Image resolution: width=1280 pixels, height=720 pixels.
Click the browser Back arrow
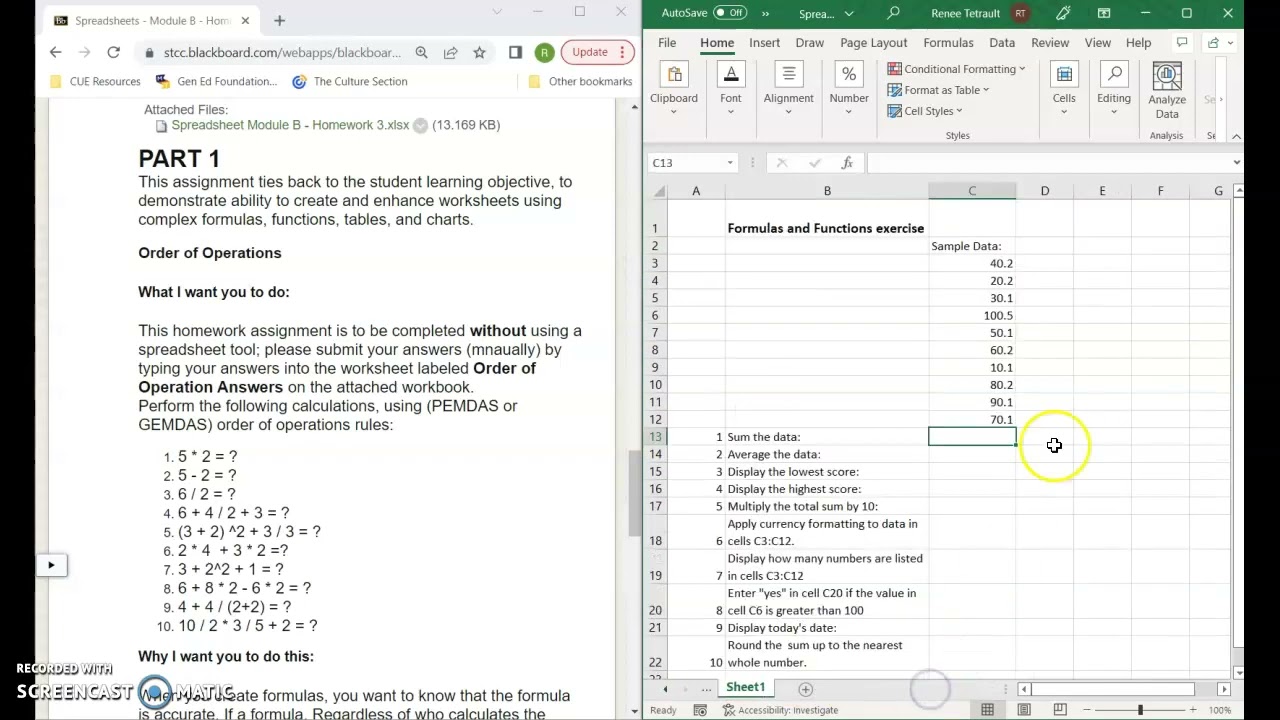click(56, 52)
